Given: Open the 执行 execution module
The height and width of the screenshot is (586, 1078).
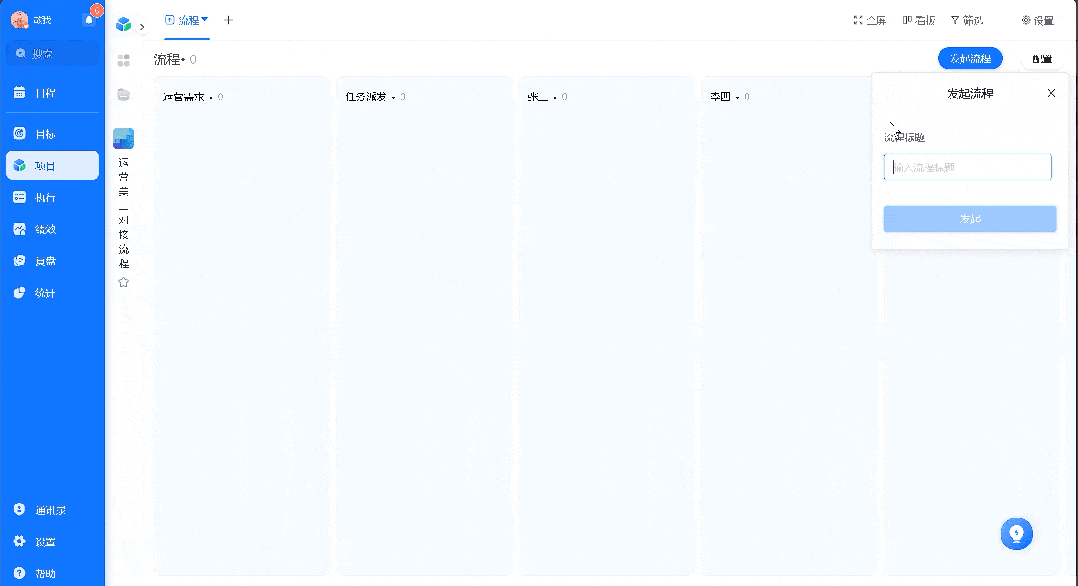Looking at the screenshot, I should [x=52, y=196].
